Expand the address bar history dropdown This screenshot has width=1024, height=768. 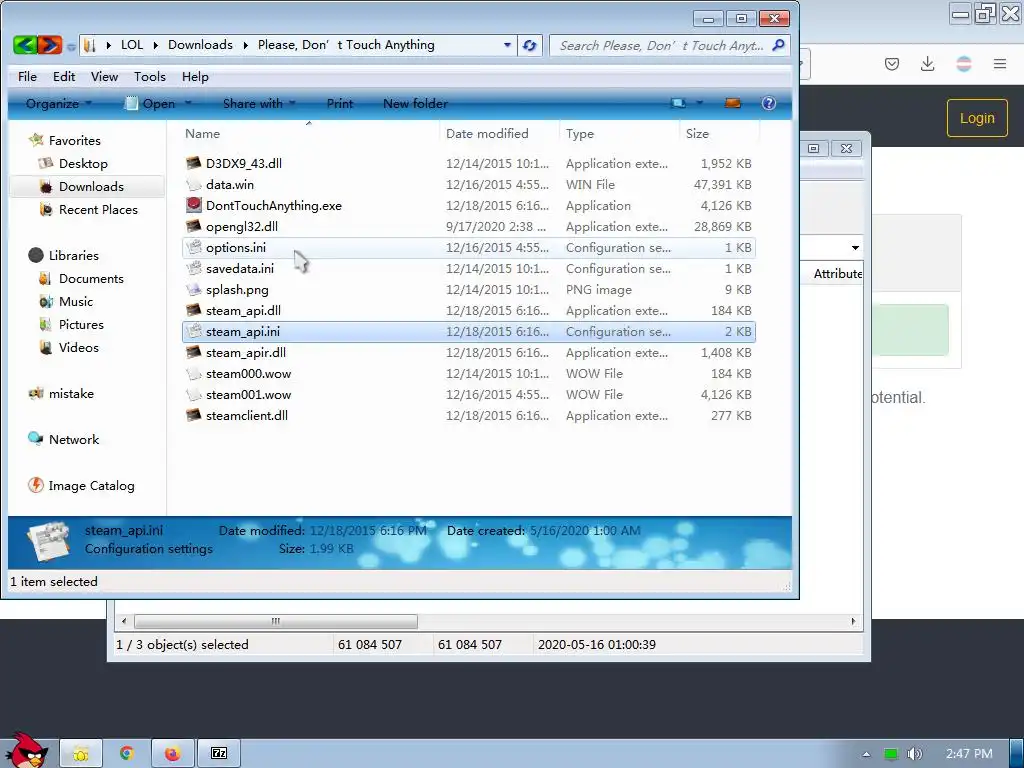(x=507, y=45)
